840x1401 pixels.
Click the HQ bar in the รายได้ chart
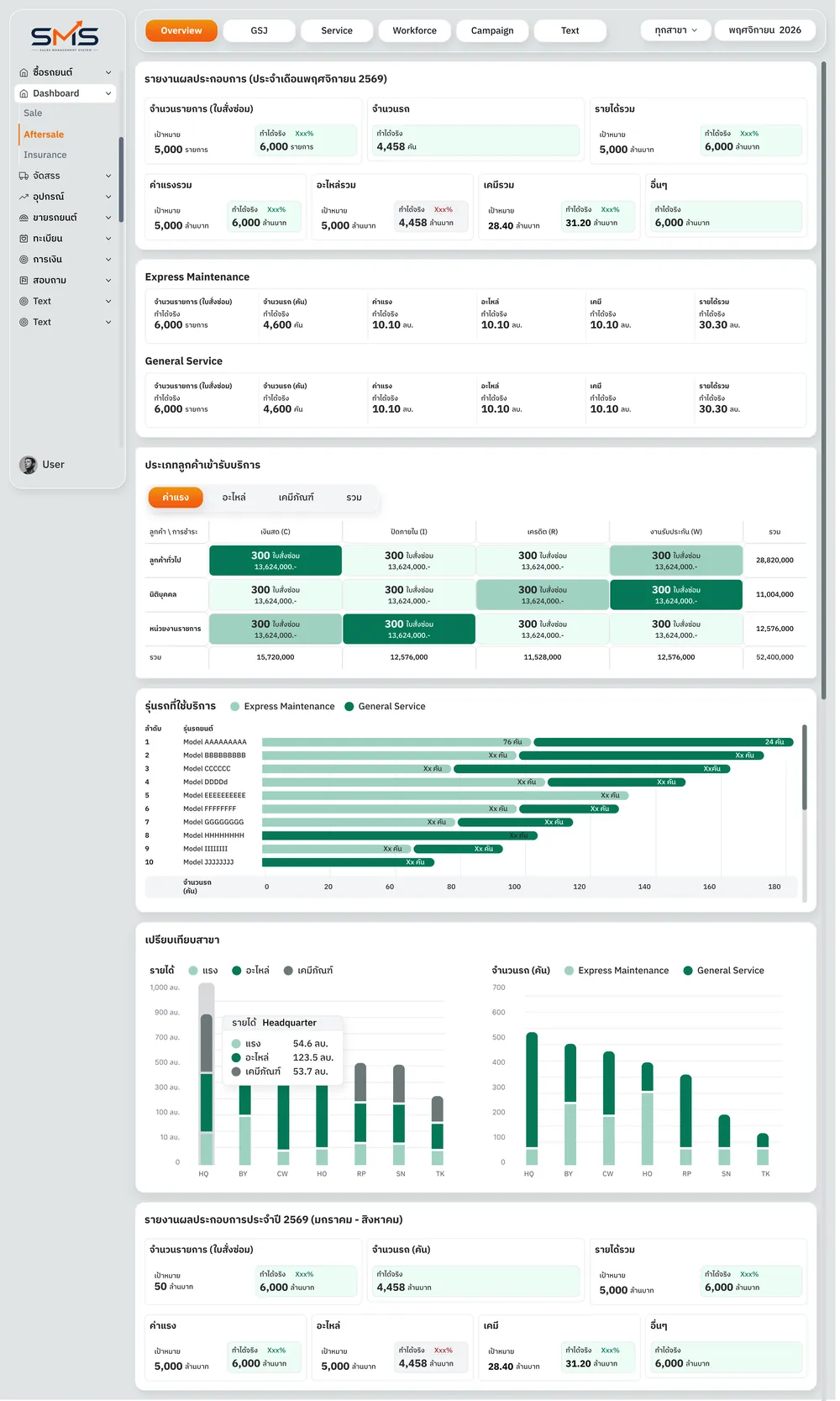(206, 1089)
